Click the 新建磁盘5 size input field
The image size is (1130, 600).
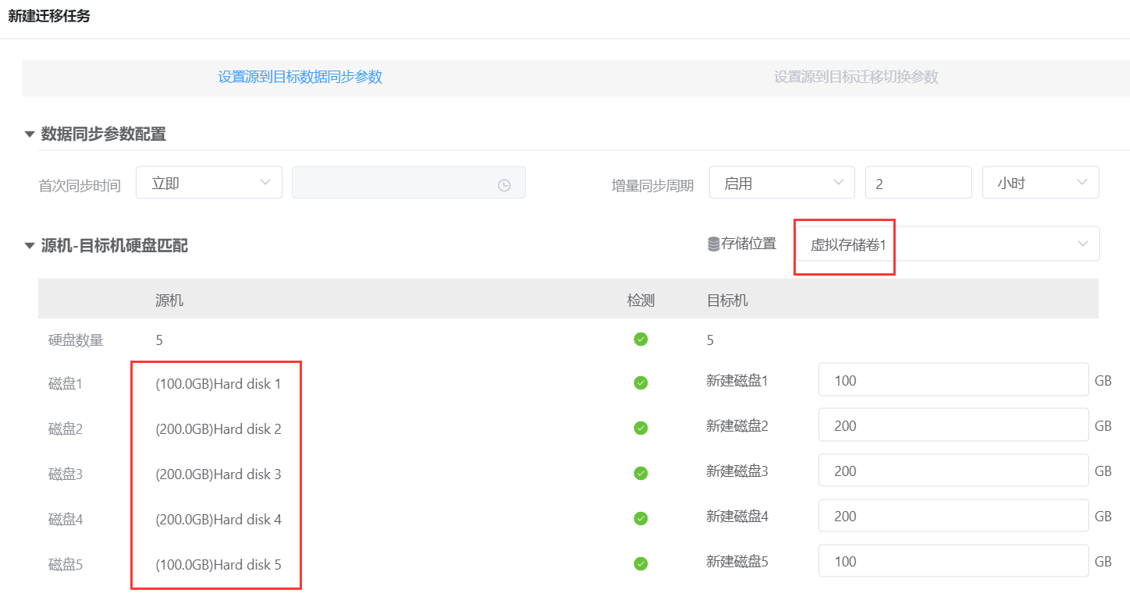click(952, 561)
